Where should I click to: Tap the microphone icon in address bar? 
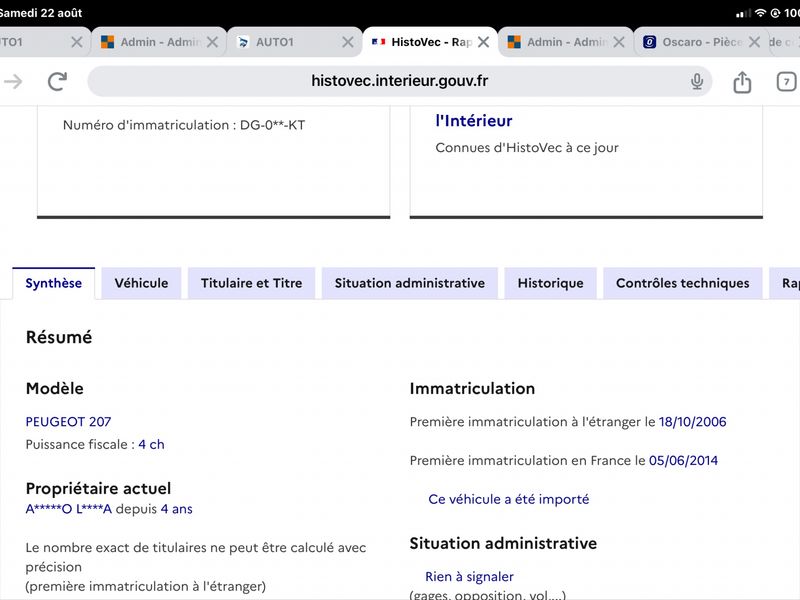(697, 81)
